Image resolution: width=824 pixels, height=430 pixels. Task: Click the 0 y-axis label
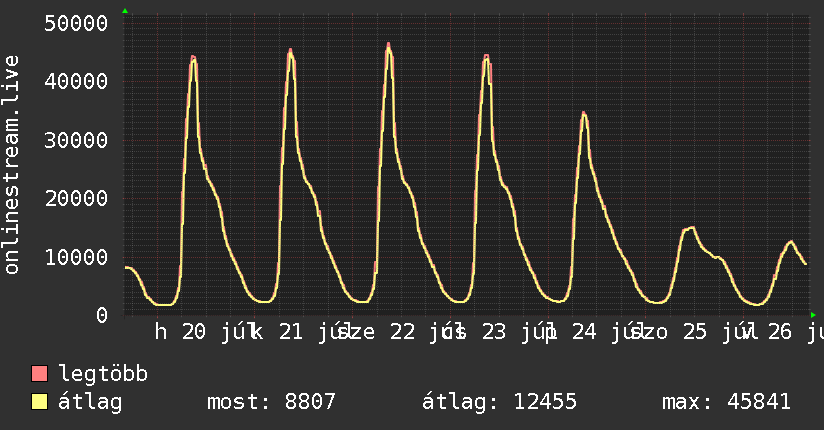click(101, 315)
